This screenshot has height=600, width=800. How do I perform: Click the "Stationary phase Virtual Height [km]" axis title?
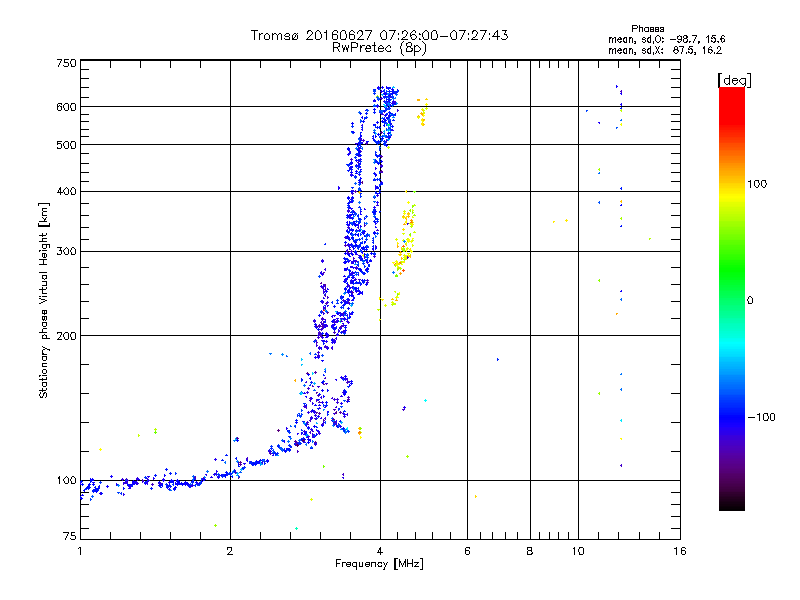[x=43, y=300]
